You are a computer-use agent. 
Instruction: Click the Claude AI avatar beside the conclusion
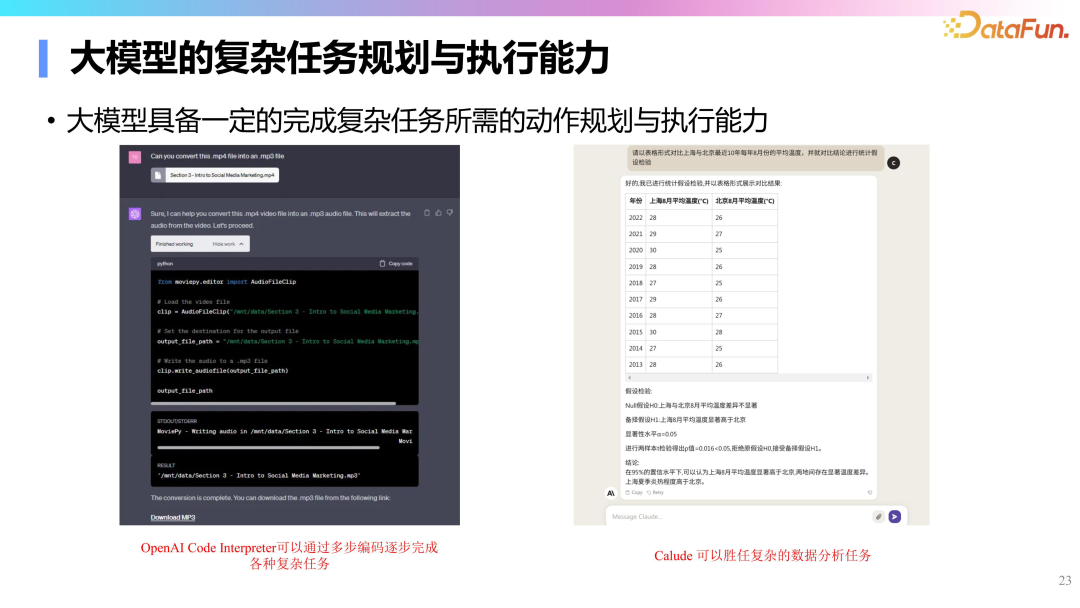(610, 492)
